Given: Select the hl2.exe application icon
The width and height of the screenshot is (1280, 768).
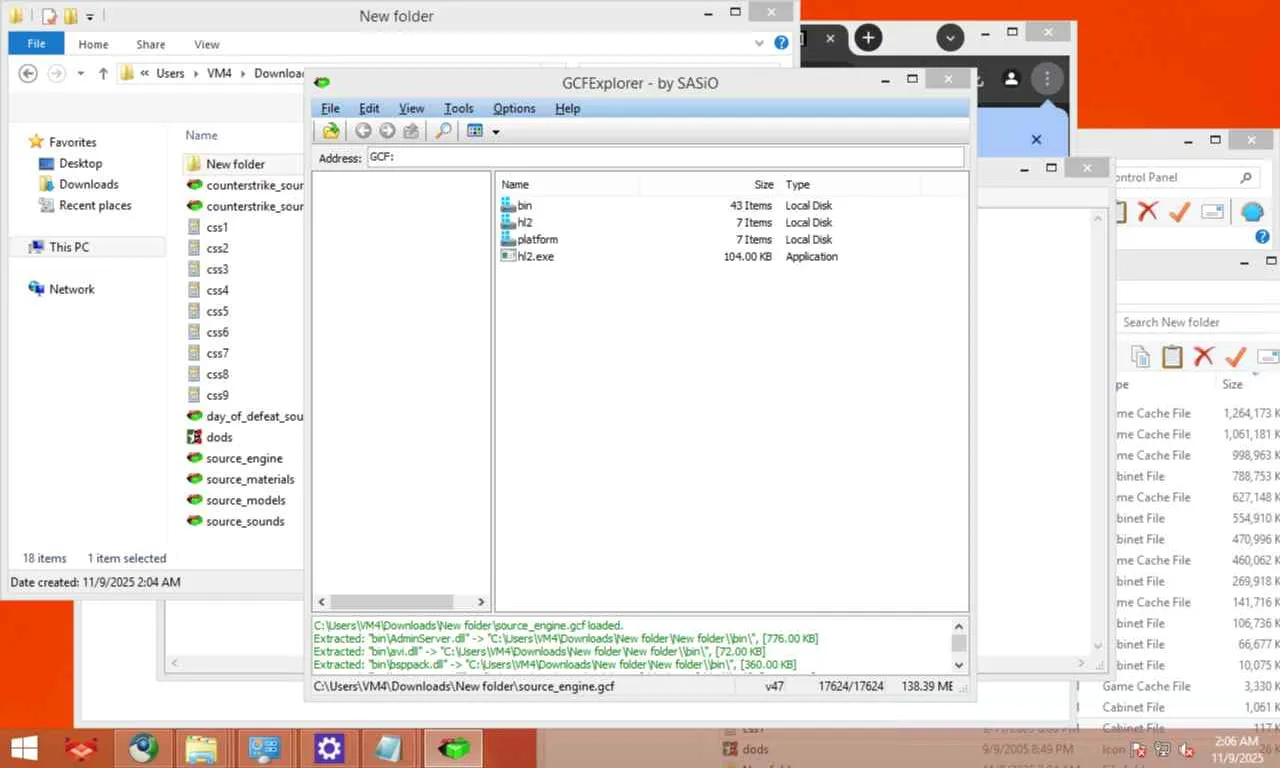Looking at the screenshot, I should (x=508, y=257).
